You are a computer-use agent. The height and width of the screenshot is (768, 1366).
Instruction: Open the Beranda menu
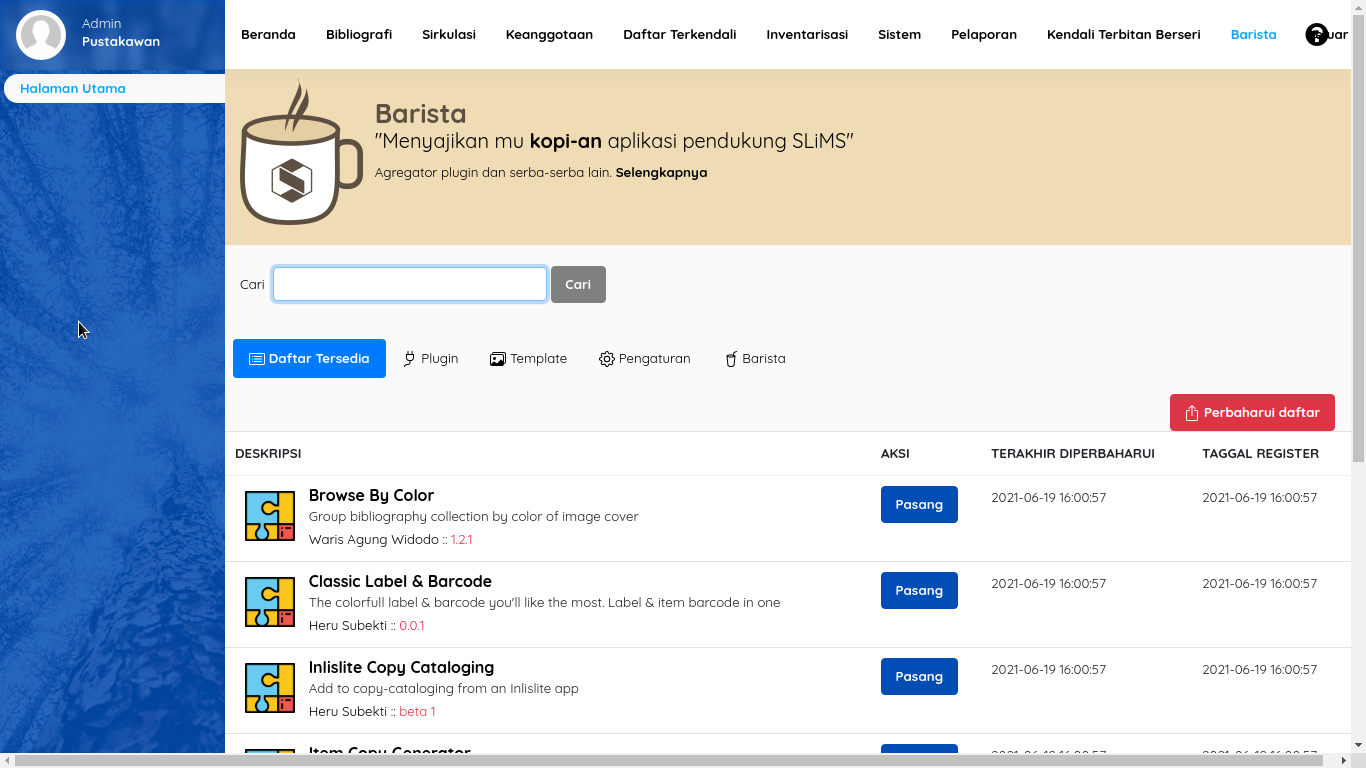268,34
